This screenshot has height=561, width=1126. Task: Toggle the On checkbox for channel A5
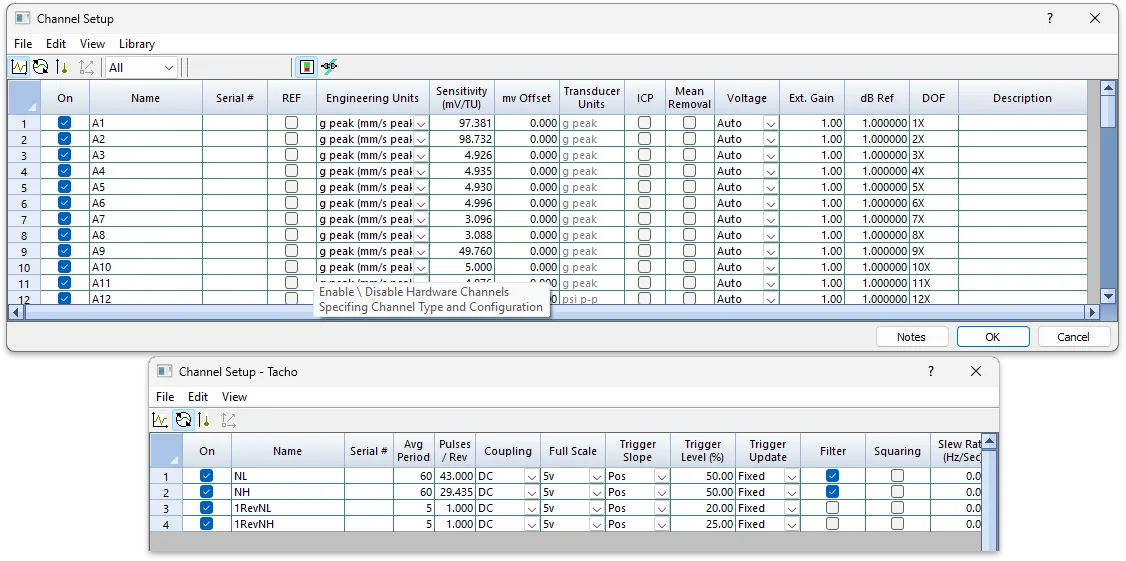65,187
